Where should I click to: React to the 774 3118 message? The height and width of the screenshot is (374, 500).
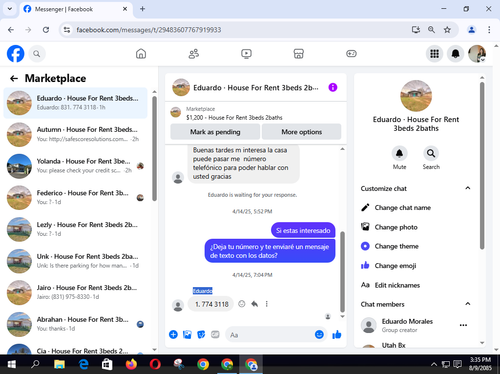click(242, 304)
